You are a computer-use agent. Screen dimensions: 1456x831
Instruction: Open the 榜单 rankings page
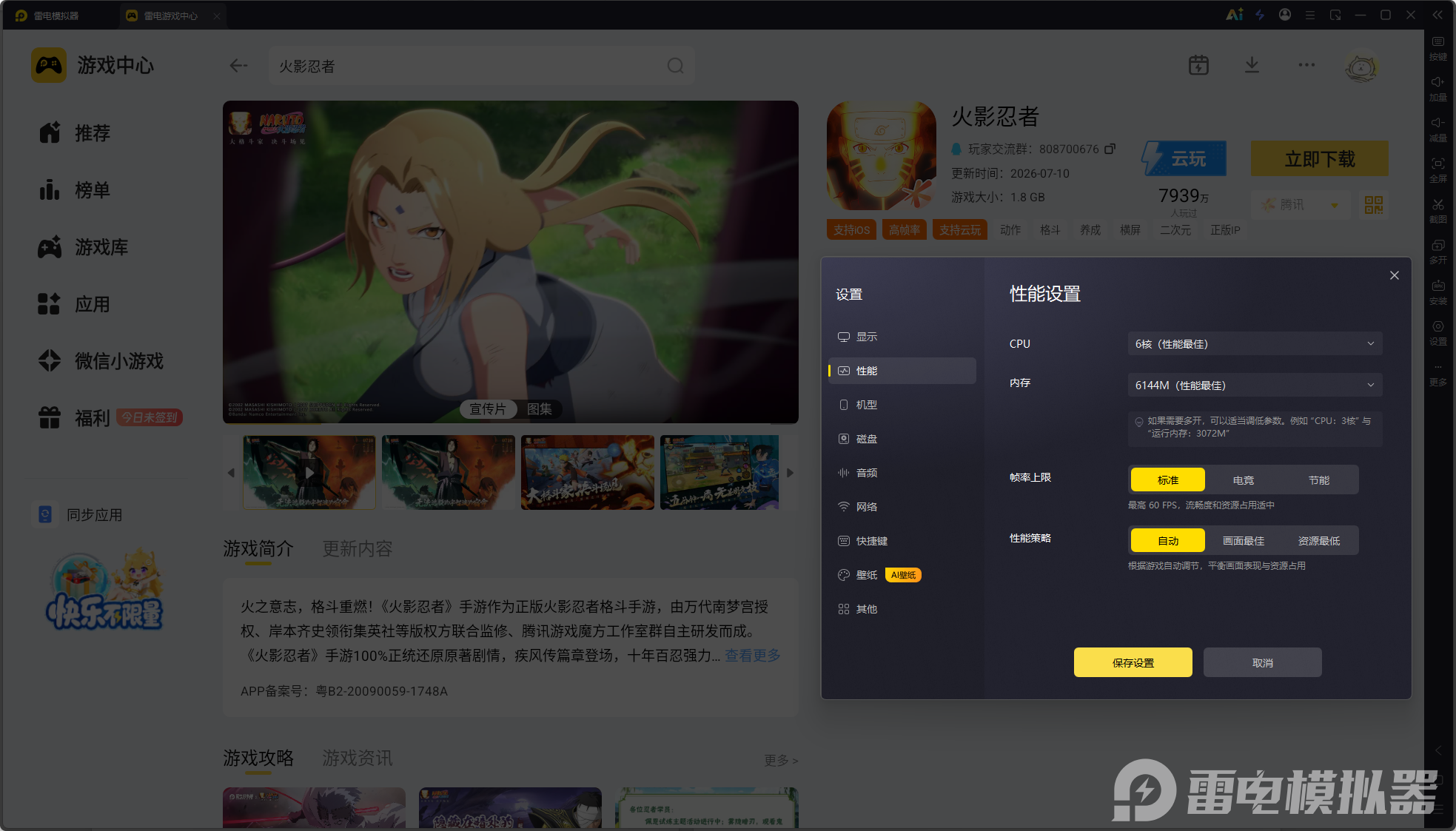coord(74,190)
